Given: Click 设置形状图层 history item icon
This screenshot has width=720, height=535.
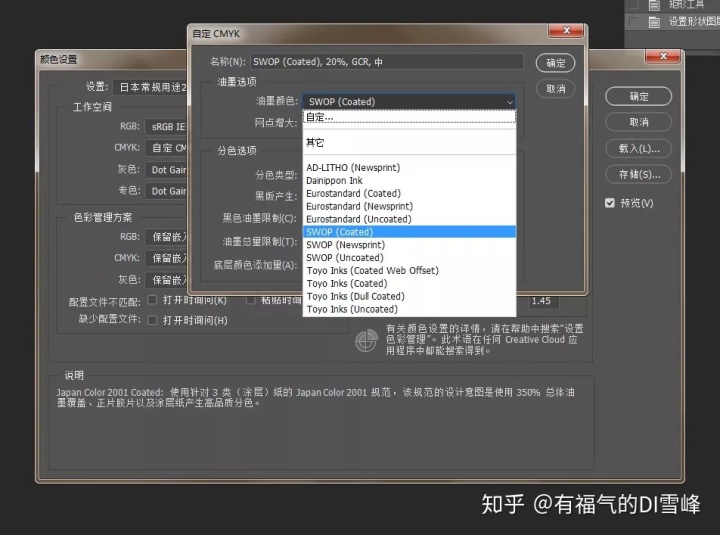Looking at the screenshot, I should pos(654,22).
